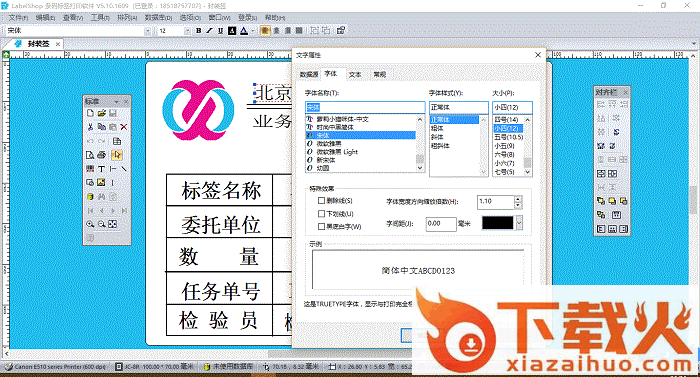This screenshot has width=700, height=377.
Task: Click the green ruler corner origin icon
Action: (x=6, y=54)
